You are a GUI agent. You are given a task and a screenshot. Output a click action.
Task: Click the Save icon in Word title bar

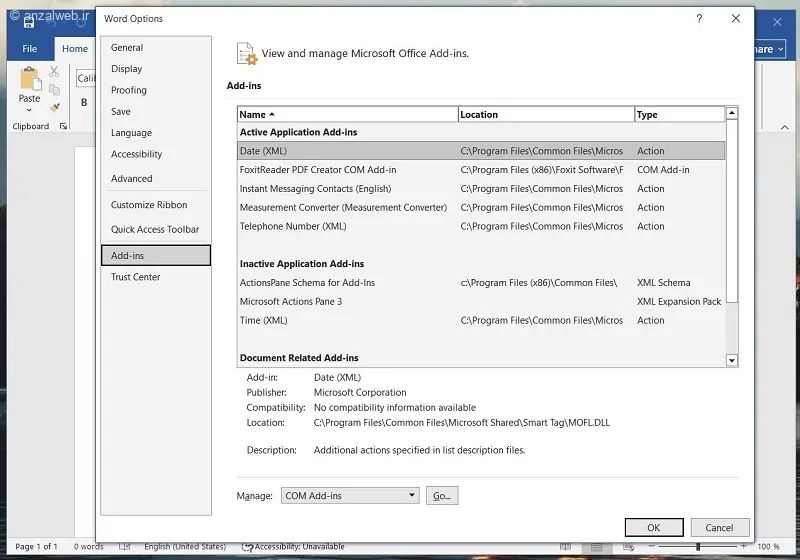tap(29, 22)
